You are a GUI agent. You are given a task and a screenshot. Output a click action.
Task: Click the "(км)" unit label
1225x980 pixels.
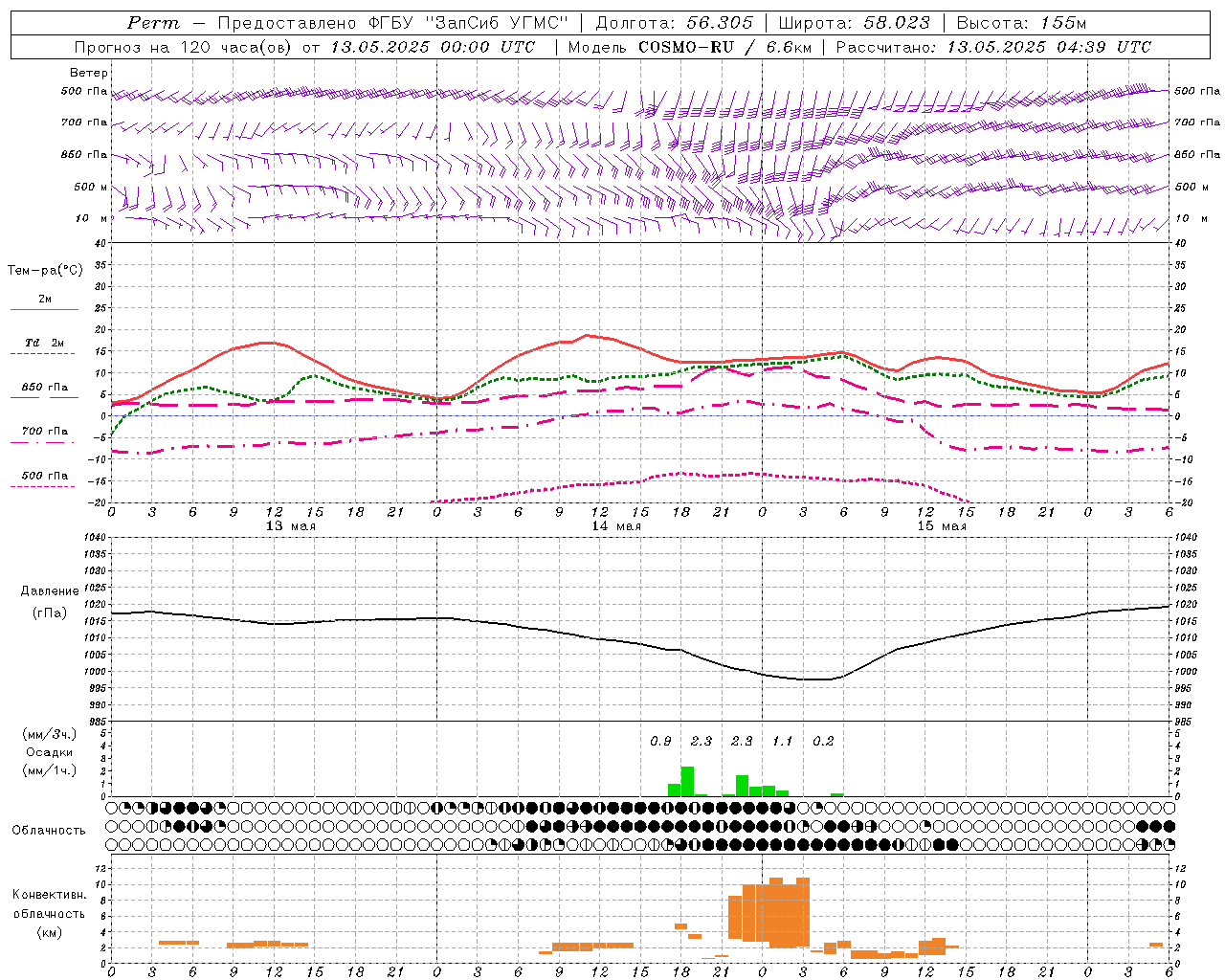pyautogui.click(x=49, y=932)
